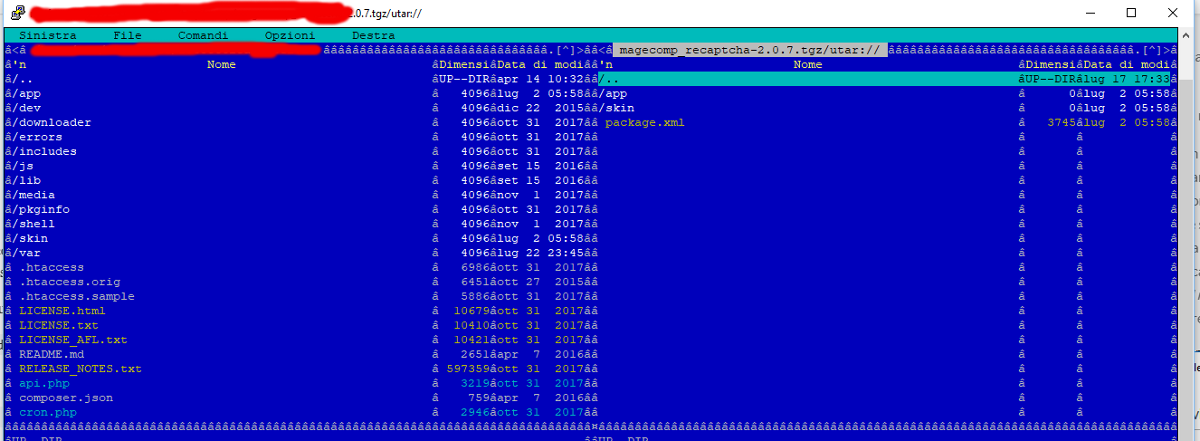Click the Nome column header in left panel
Viewport: 1200px width, 441px height.
222,64
